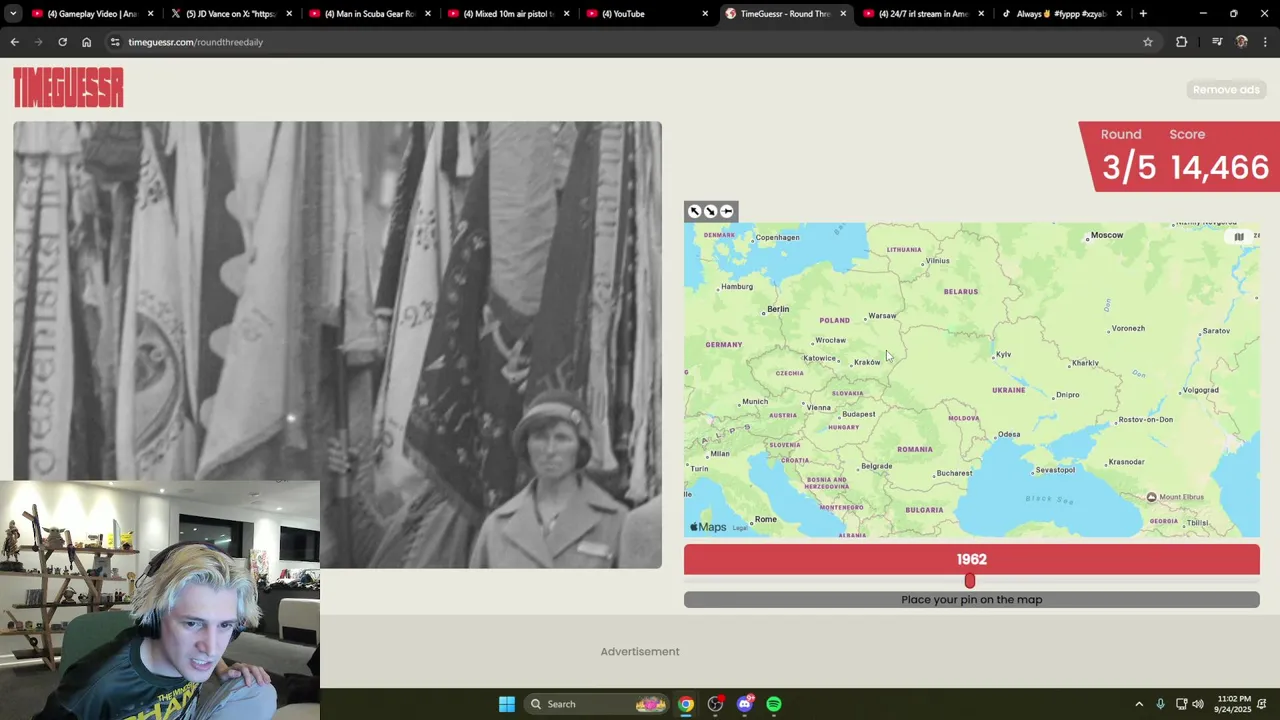Image resolution: width=1280 pixels, height=720 pixels.
Task: Go back in the browser
Action: click(14, 42)
